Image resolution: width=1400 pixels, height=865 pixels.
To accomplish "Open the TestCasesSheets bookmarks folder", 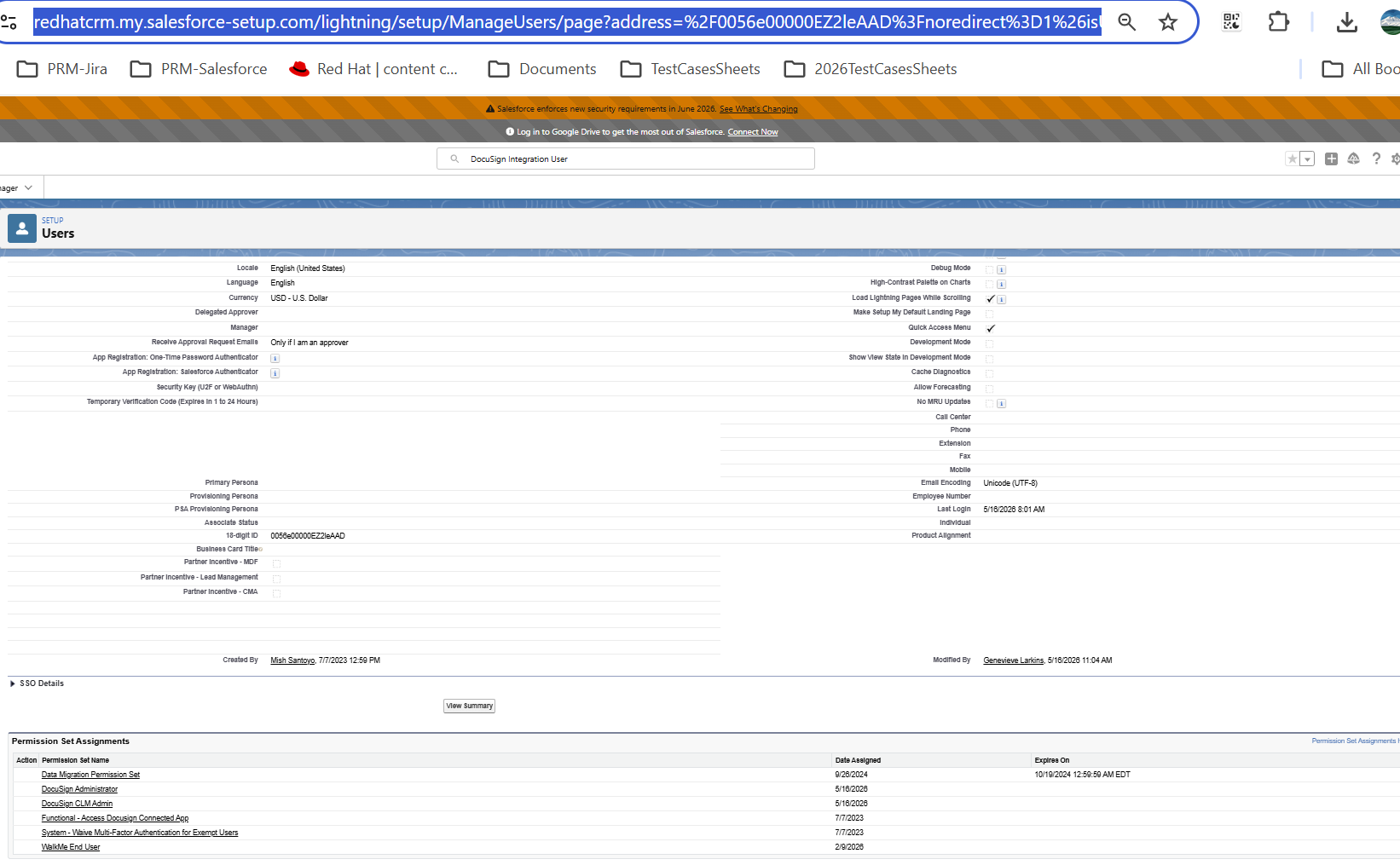I will pos(691,69).
